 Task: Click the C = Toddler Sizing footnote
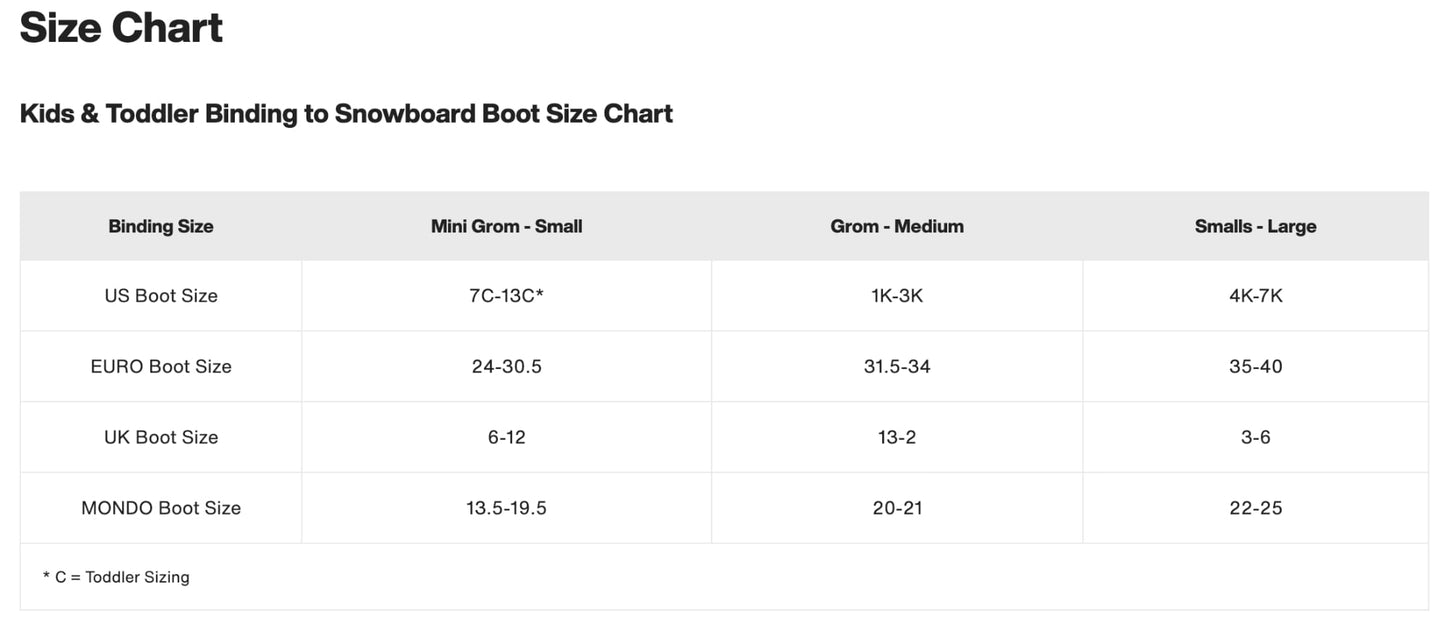coord(116,577)
